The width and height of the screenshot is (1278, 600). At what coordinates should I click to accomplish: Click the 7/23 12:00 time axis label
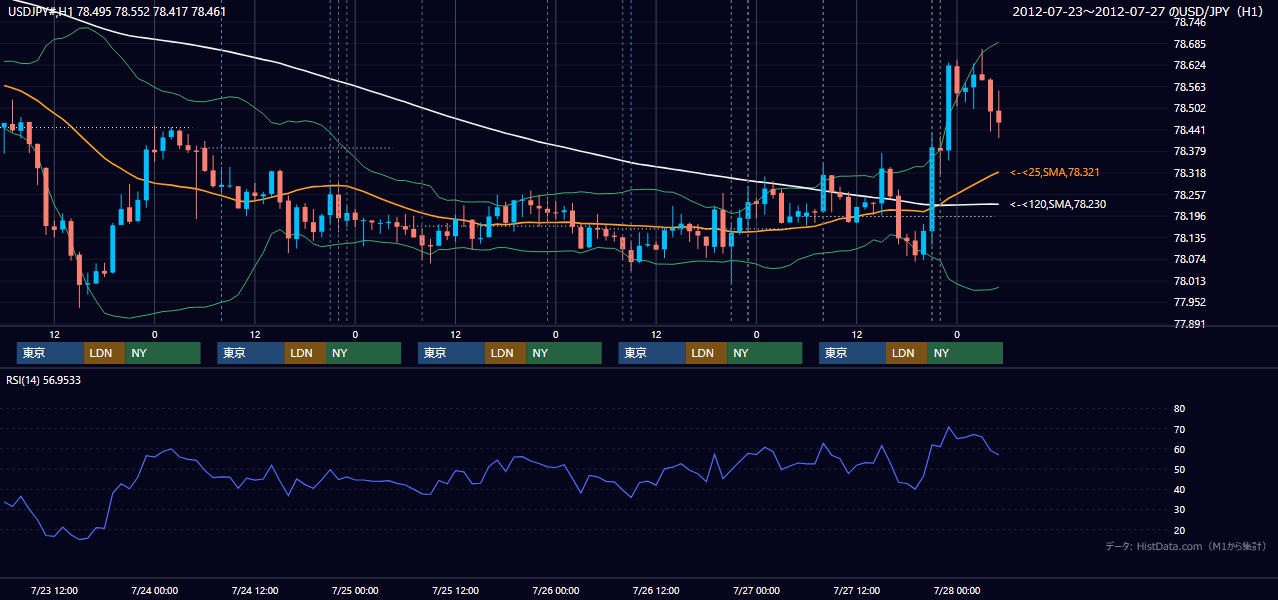54,590
